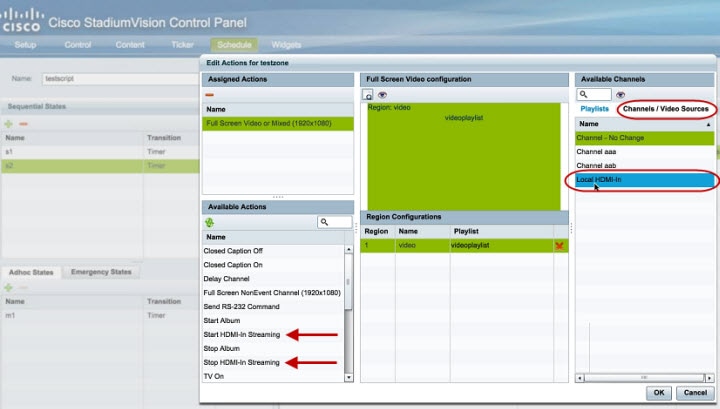
Task: Select Start Album action
Action: click(273, 320)
